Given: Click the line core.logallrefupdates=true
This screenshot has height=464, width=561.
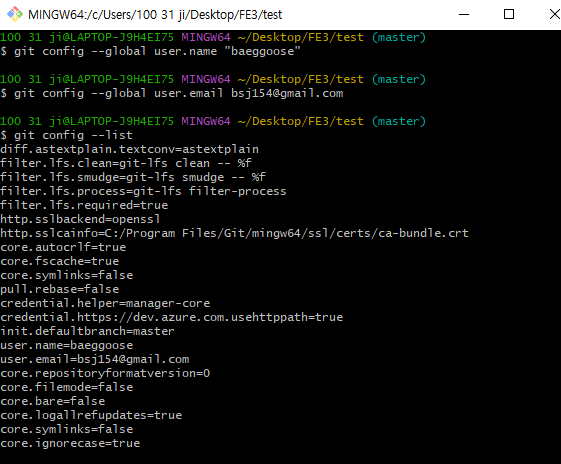Looking at the screenshot, I should tap(91, 415).
